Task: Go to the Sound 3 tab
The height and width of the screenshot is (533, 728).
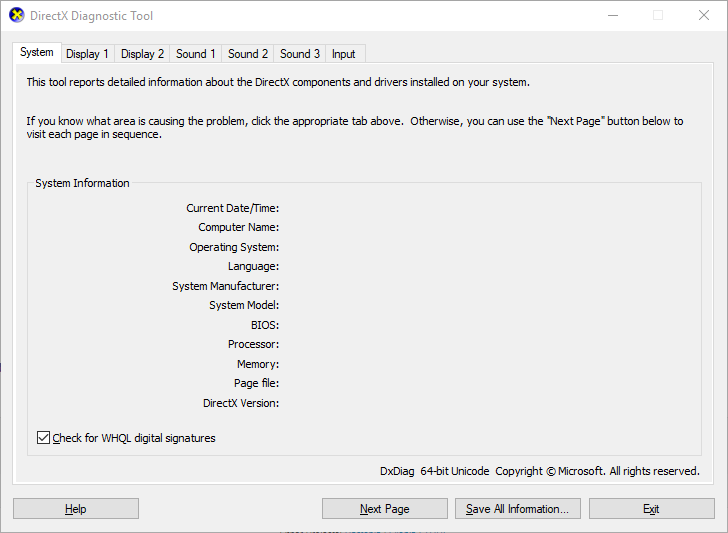Action: click(300, 54)
